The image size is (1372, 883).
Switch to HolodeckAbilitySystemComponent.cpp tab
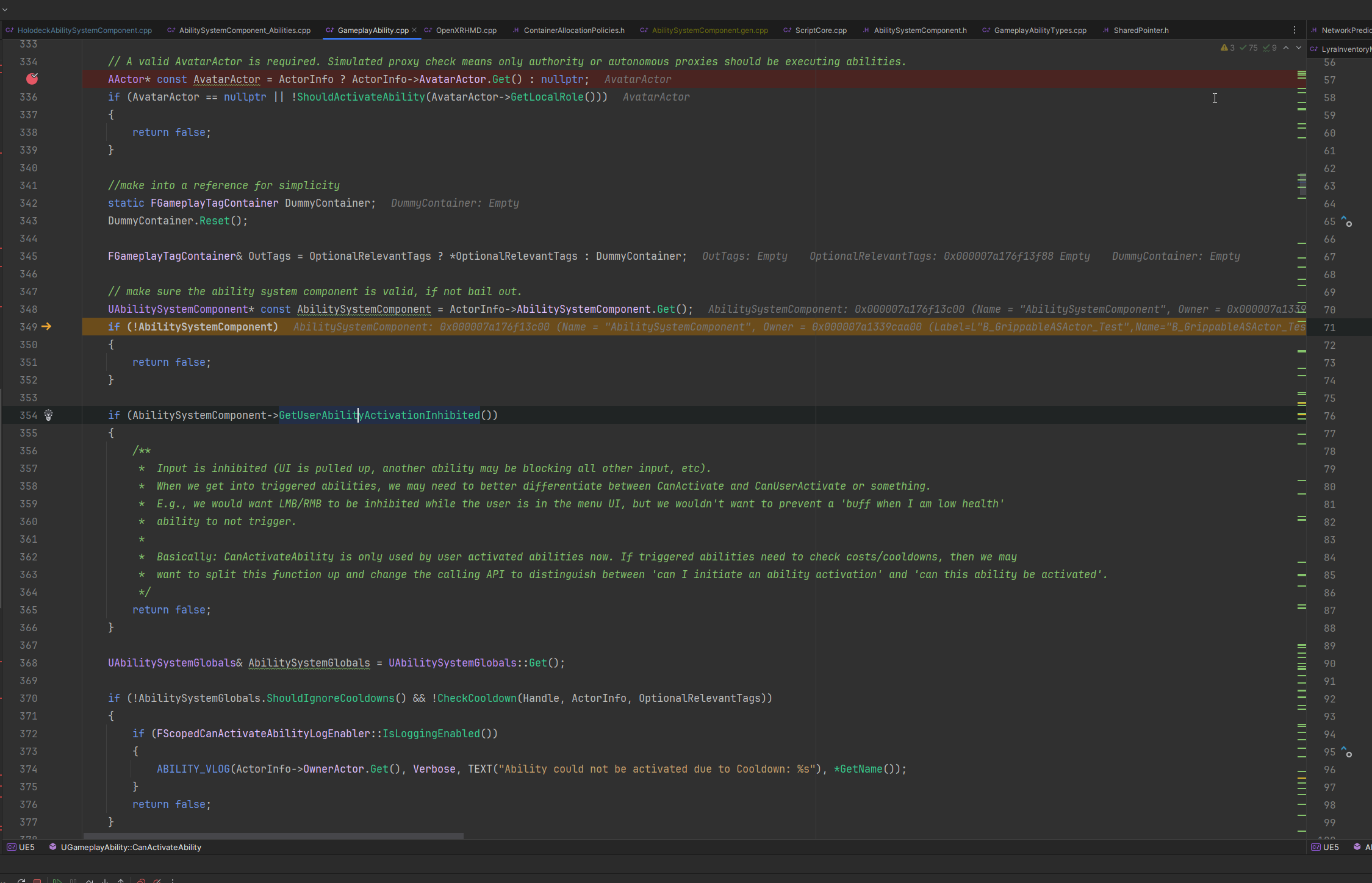coord(79,30)
